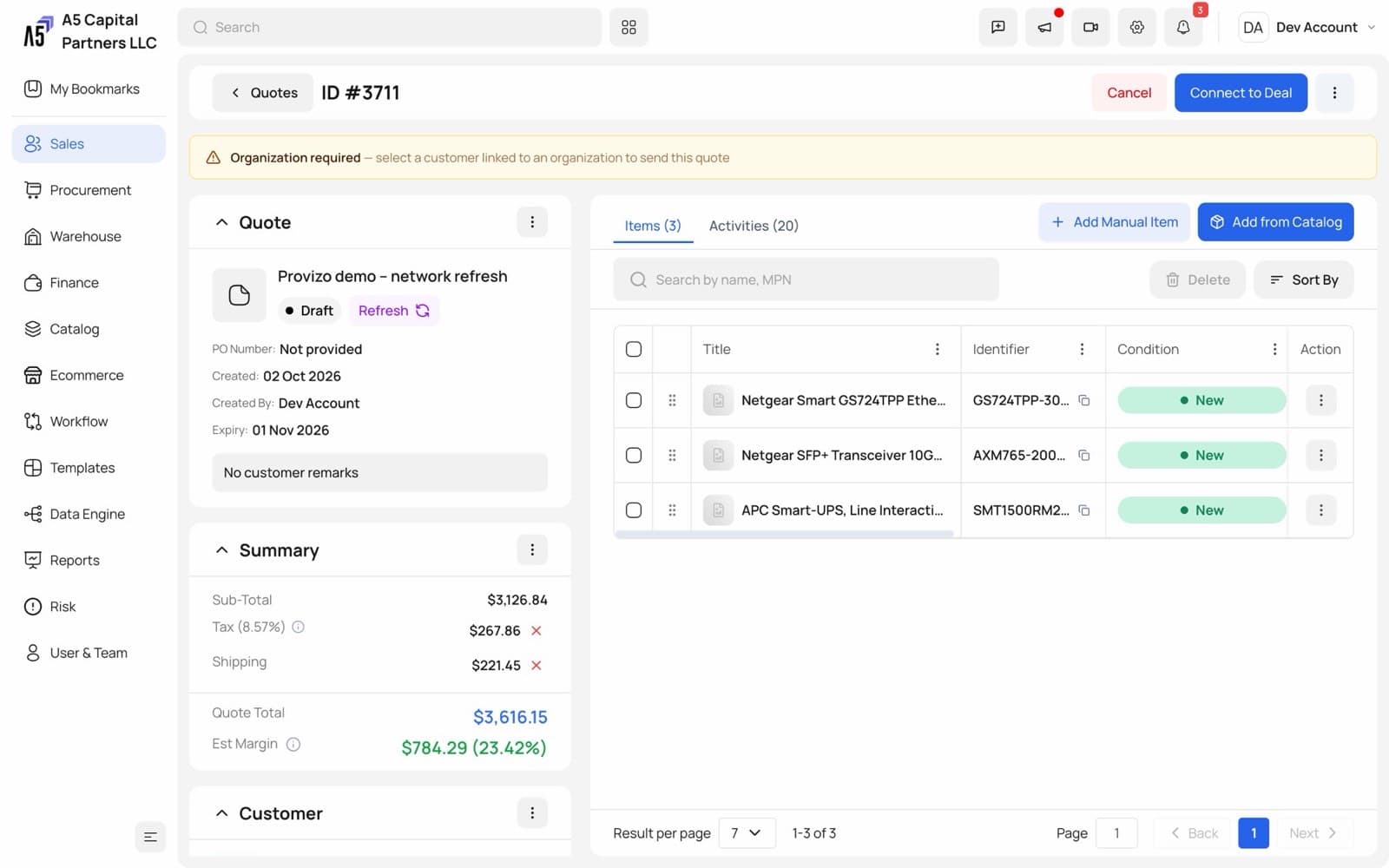
Task: Collapse the Quote section
Action: click(221, 222)
